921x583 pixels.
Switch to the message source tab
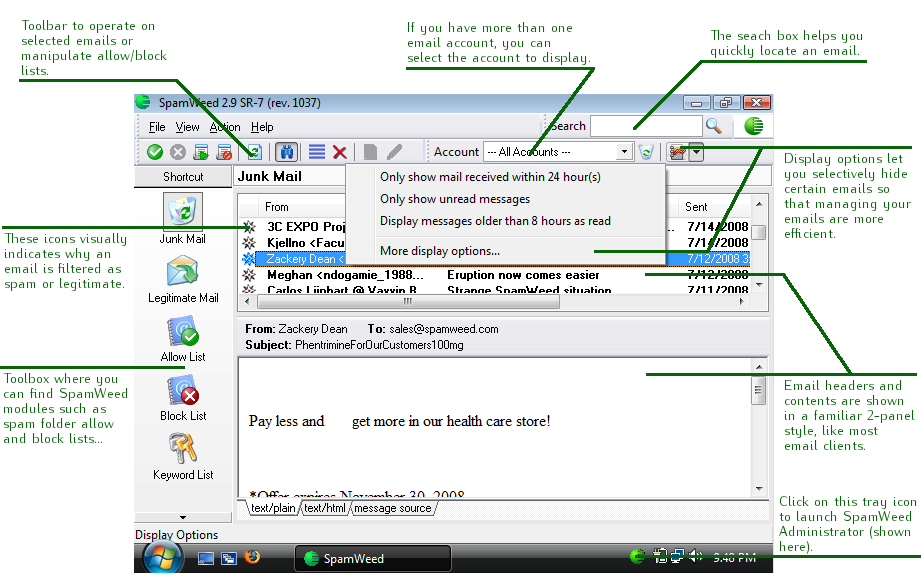392,508
